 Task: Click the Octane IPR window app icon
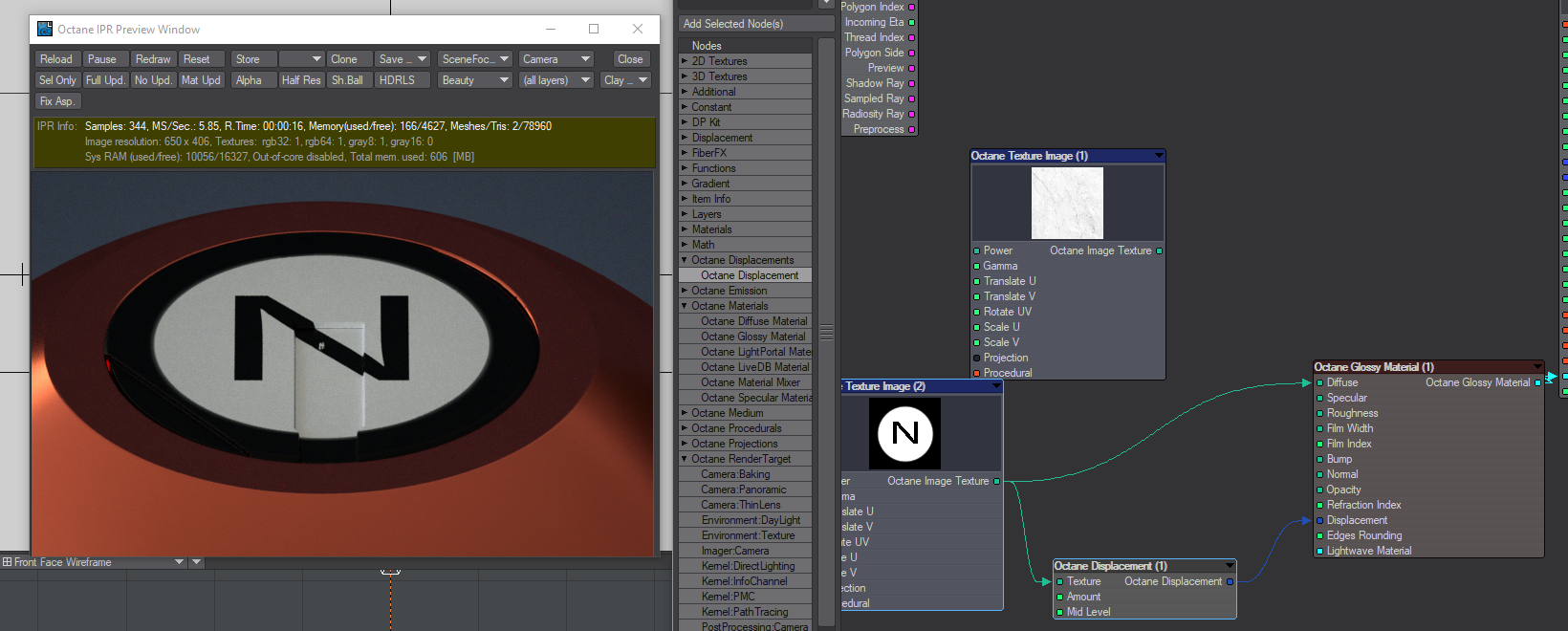click(45, 29)
